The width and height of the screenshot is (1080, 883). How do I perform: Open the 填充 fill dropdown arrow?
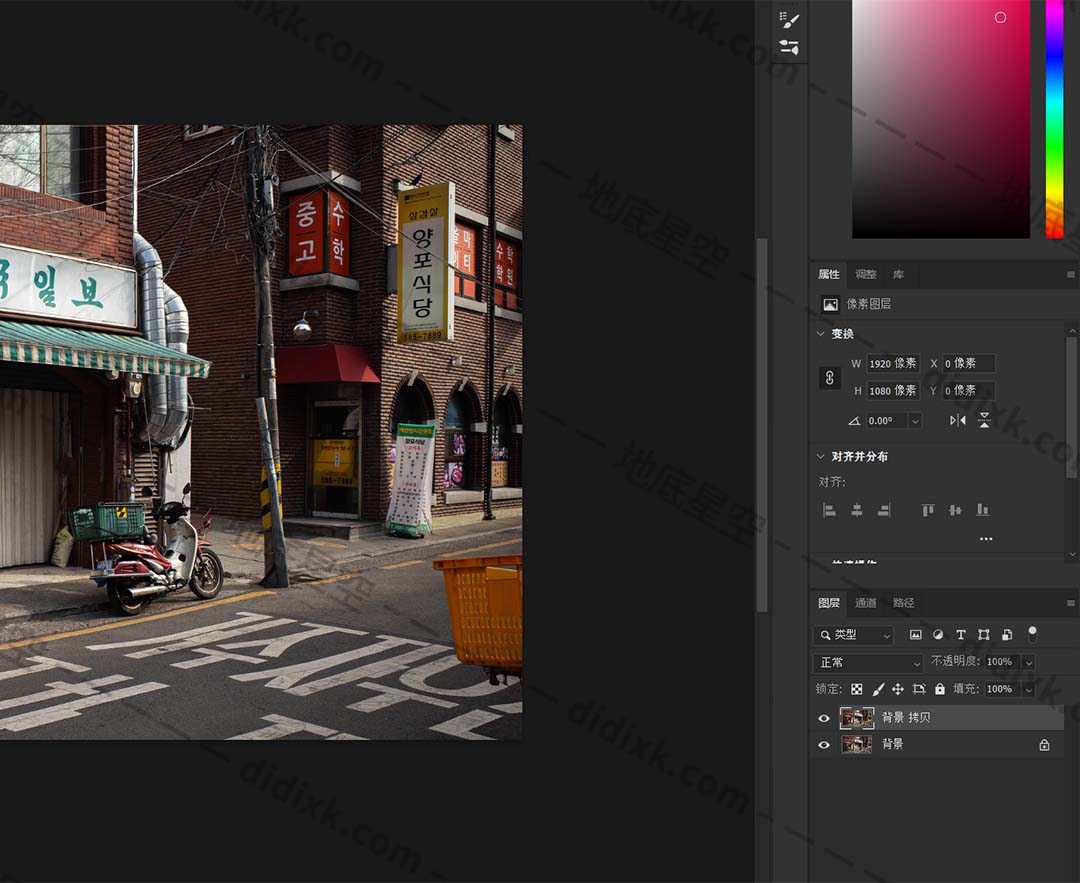point(1029,689)
